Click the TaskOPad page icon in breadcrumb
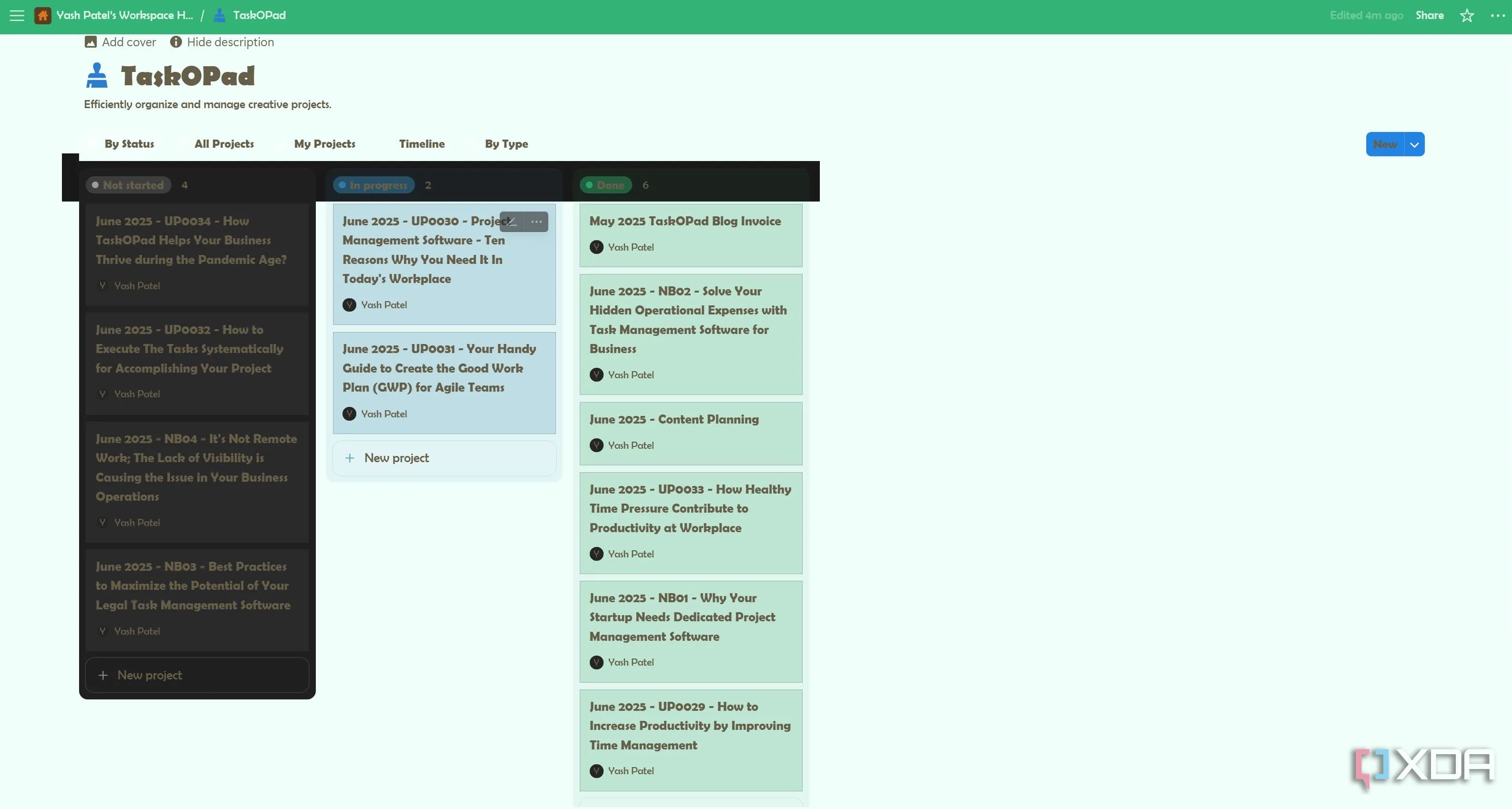 pos(220,15)
